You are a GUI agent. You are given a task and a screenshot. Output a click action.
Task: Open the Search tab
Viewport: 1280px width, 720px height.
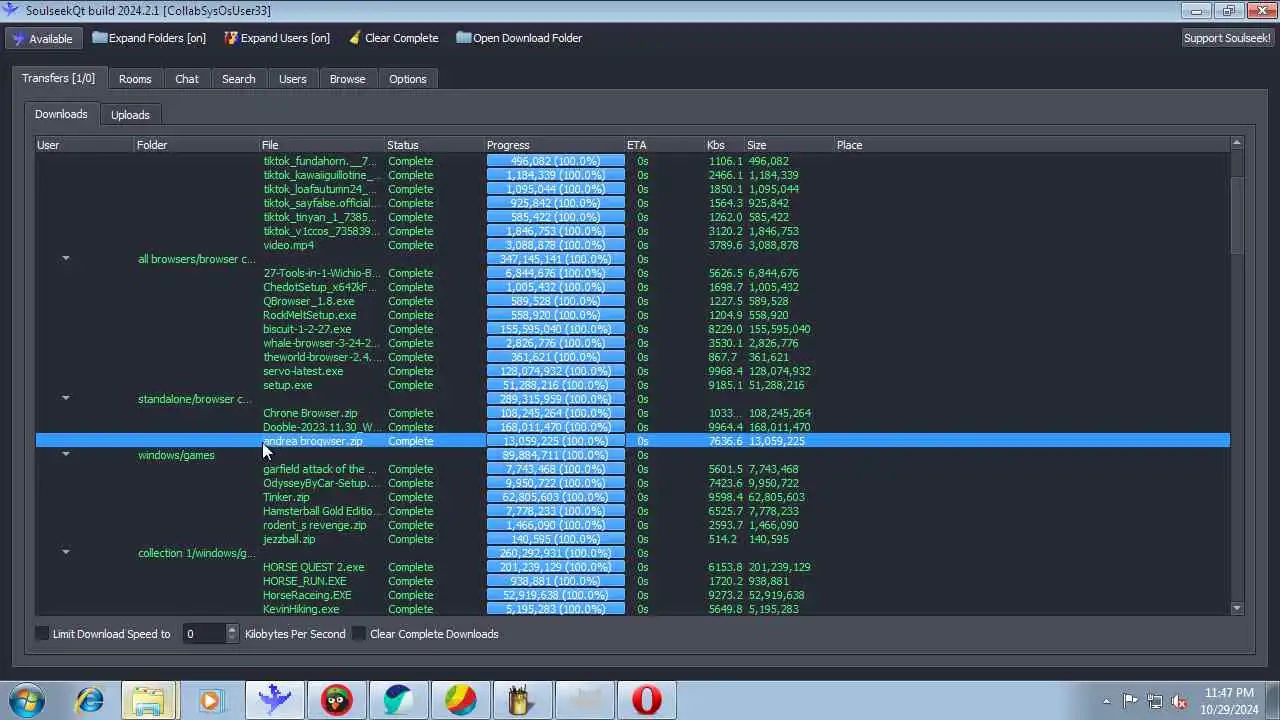238,79
